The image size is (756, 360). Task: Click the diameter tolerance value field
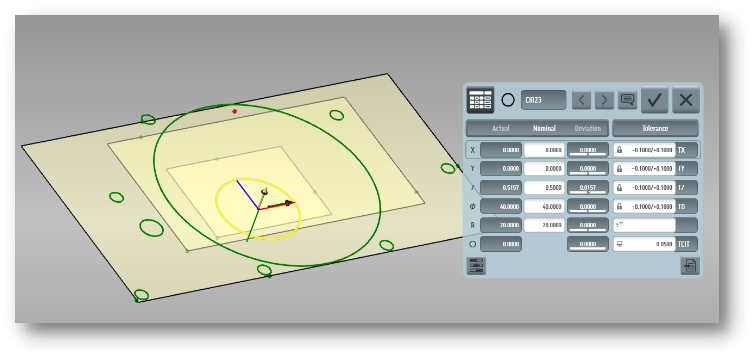coord(645,206)
